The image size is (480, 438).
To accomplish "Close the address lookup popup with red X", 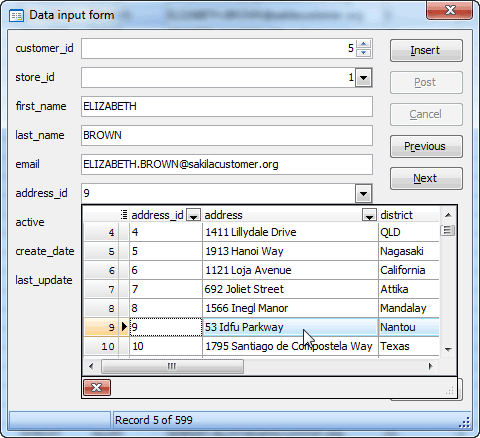I will click(x=97, y=387).
